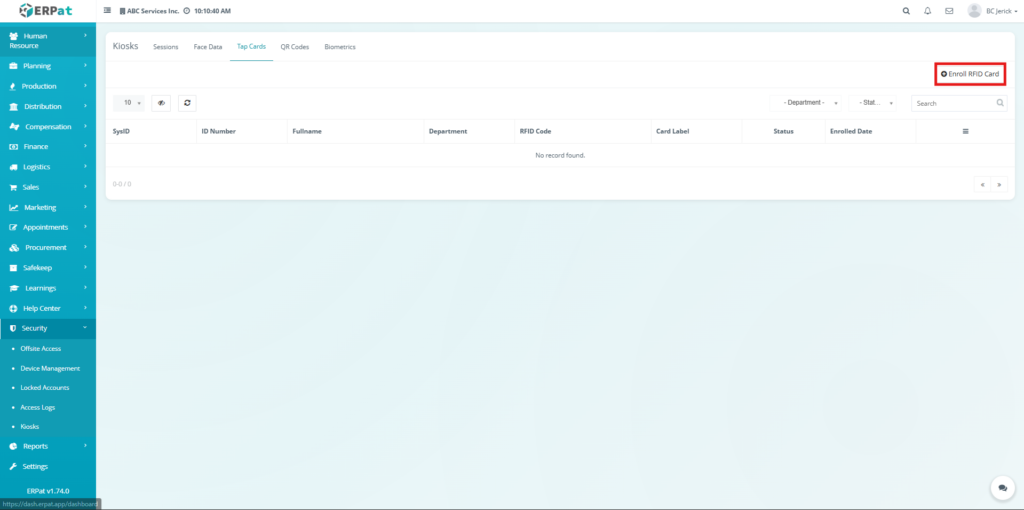This screenshot has height=510, width=1024.
Task: Click the search magnifier icon in header
Action: pyautogui.click(x=906, y=11)
